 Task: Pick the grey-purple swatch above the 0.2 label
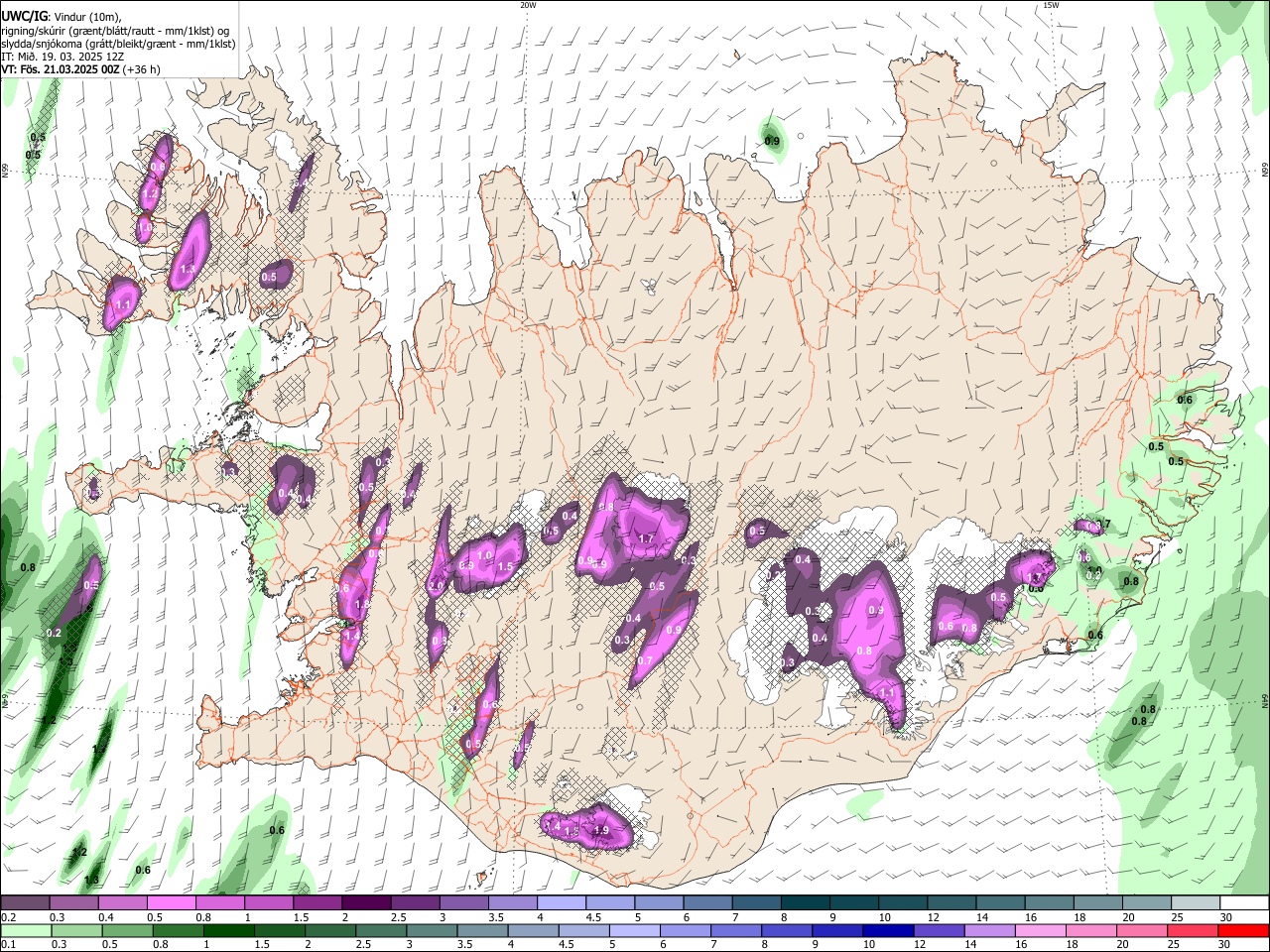click(x=25, y=903)
